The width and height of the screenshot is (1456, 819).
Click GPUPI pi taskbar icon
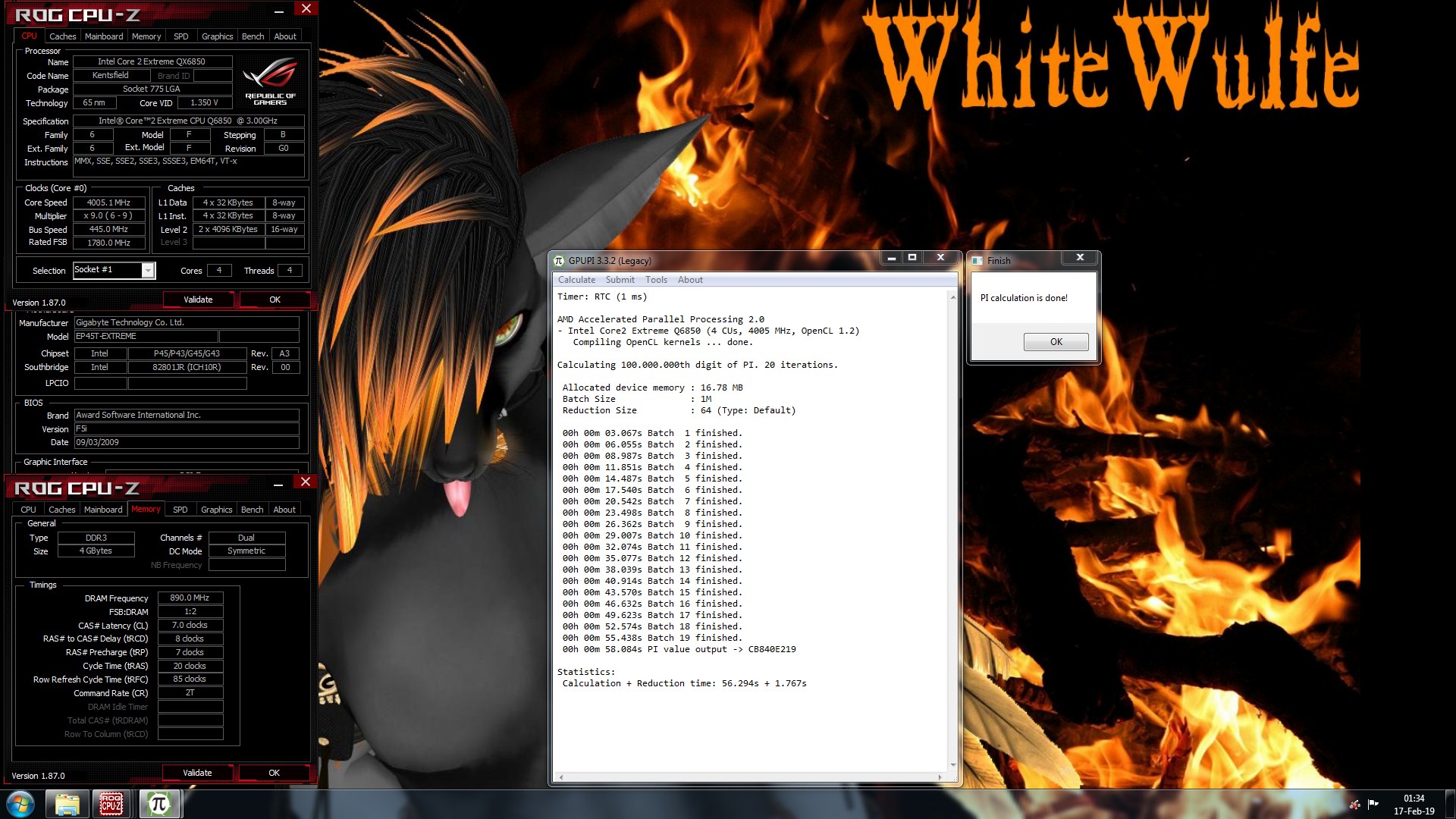click(x=158, y=804)
